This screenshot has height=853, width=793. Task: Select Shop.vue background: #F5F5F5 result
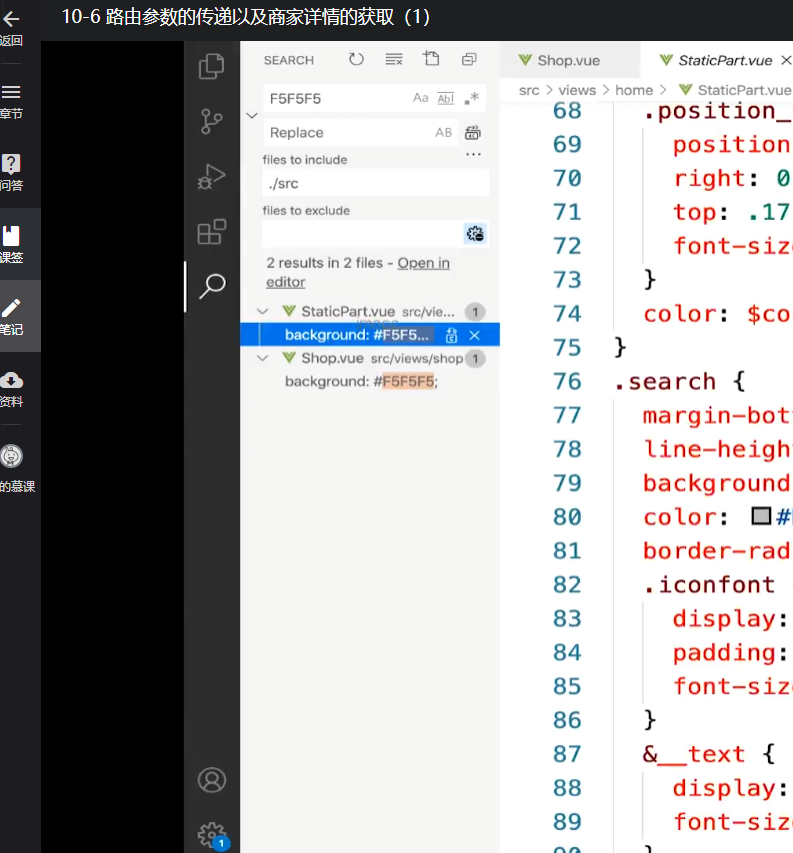pyautogui.click(x=361, y=381)
